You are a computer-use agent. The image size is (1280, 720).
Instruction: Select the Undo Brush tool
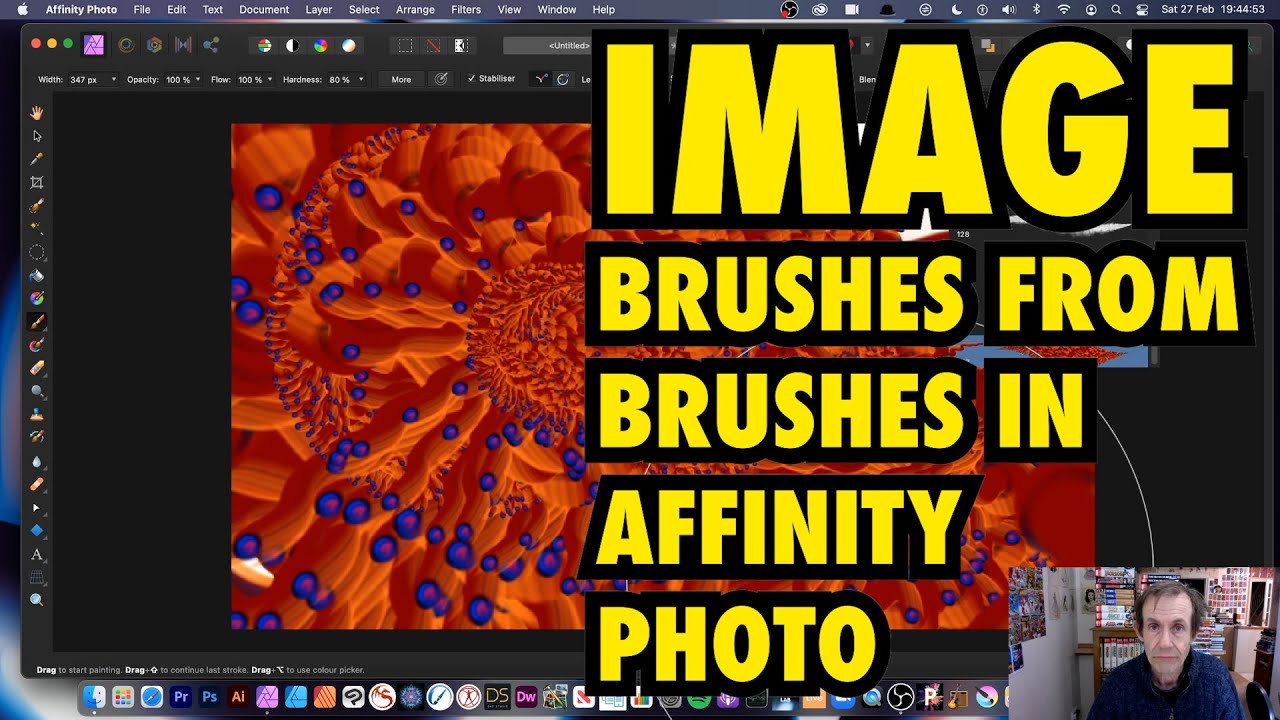[x=37, y=437]
